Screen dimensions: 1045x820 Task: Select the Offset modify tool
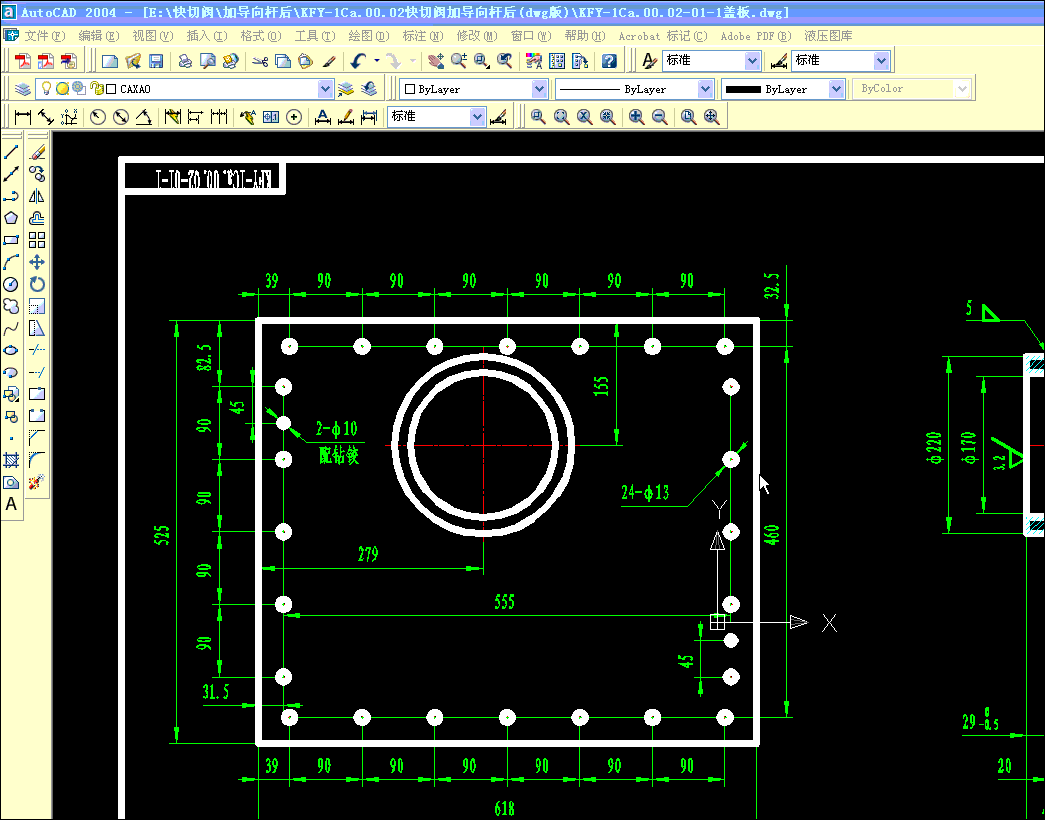(37, 218)
